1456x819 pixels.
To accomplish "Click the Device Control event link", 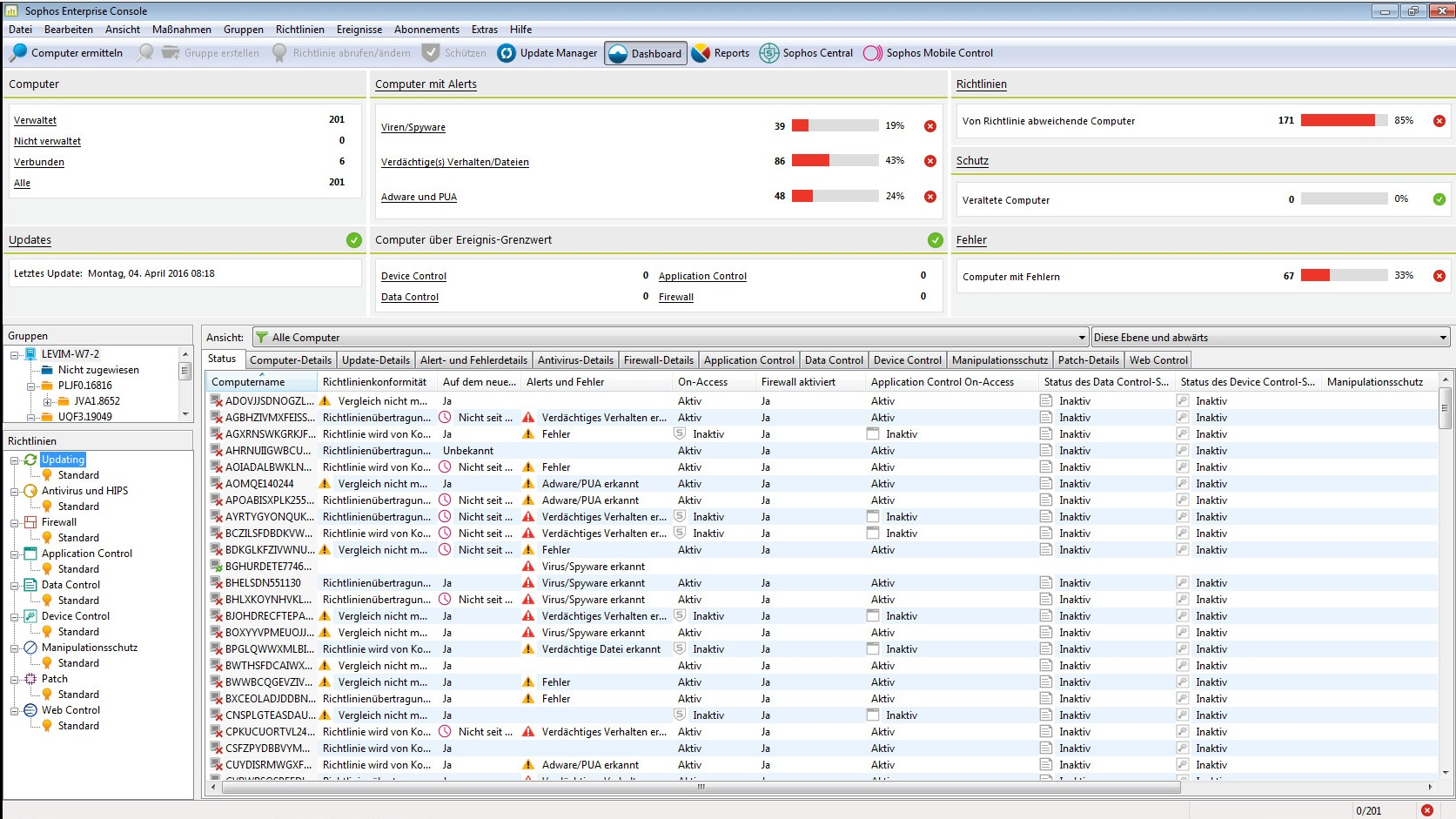I will (x=413, y=277).
